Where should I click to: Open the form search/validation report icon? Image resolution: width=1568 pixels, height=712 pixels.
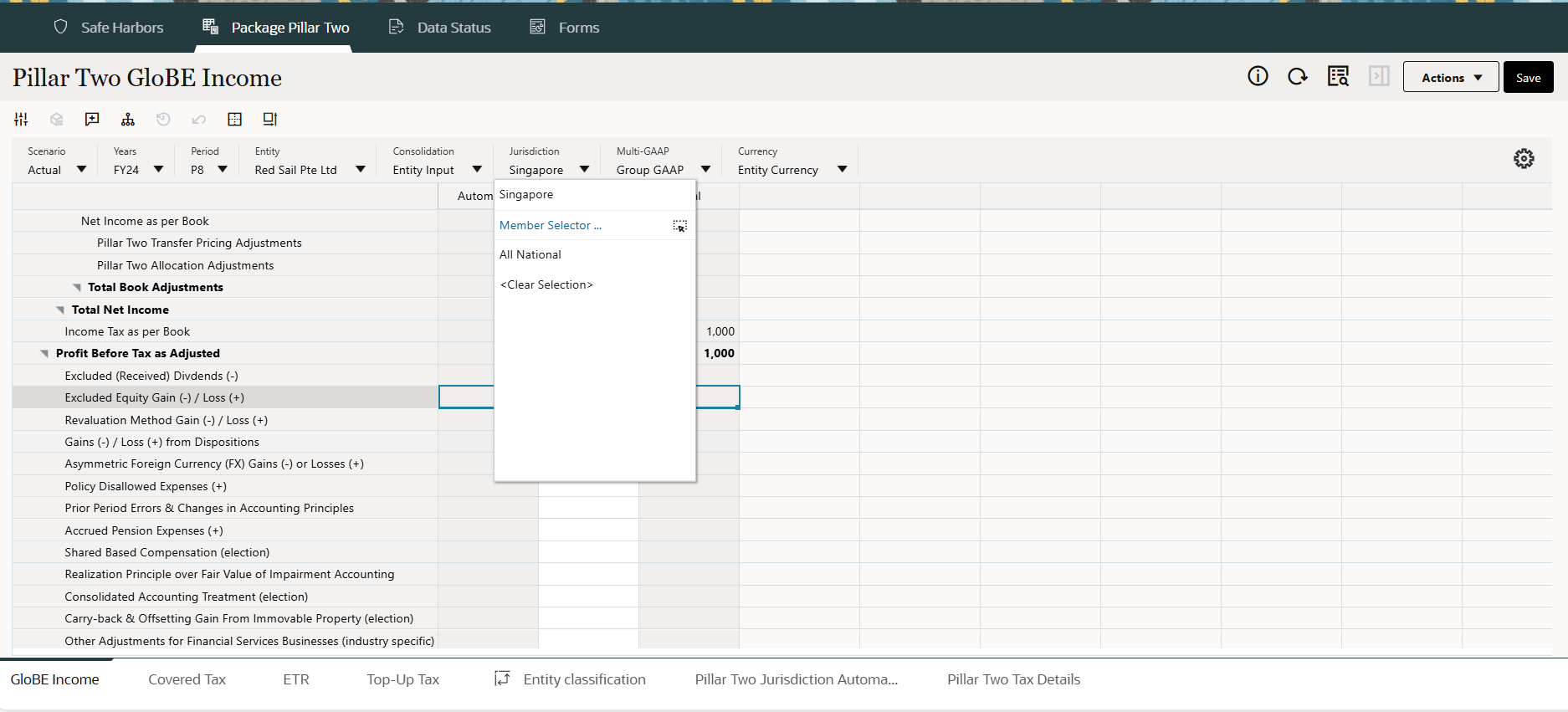click(x=1338, y=77)
